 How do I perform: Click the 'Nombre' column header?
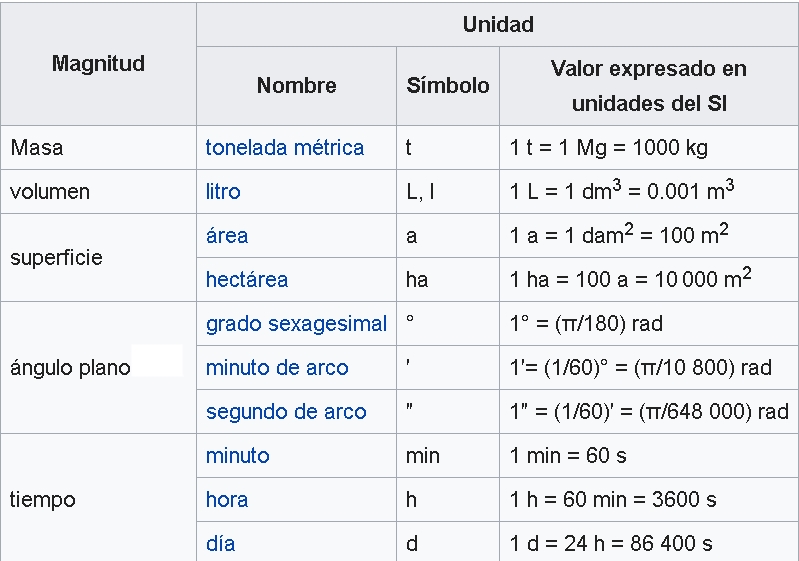pyautogui.click(x=296, y=86)
